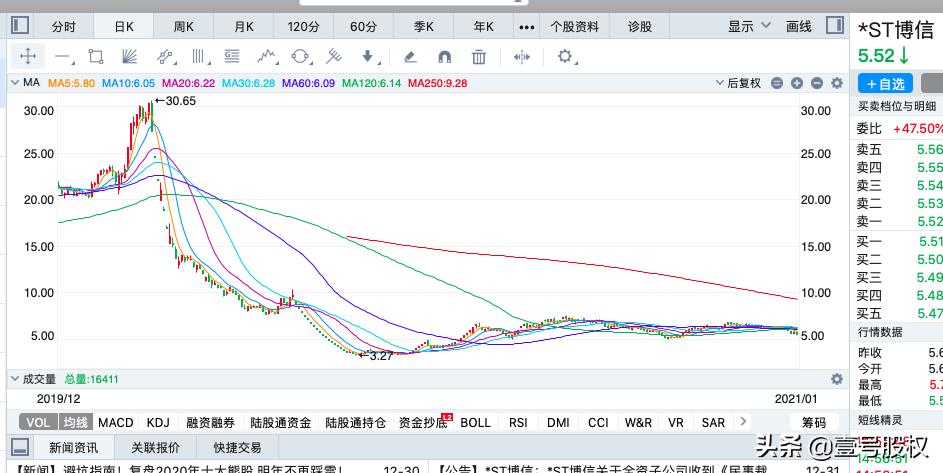The width and height of the screenshot is (943, 473).
Task: Select the RSI indicator
Action: tap(518, 422)
